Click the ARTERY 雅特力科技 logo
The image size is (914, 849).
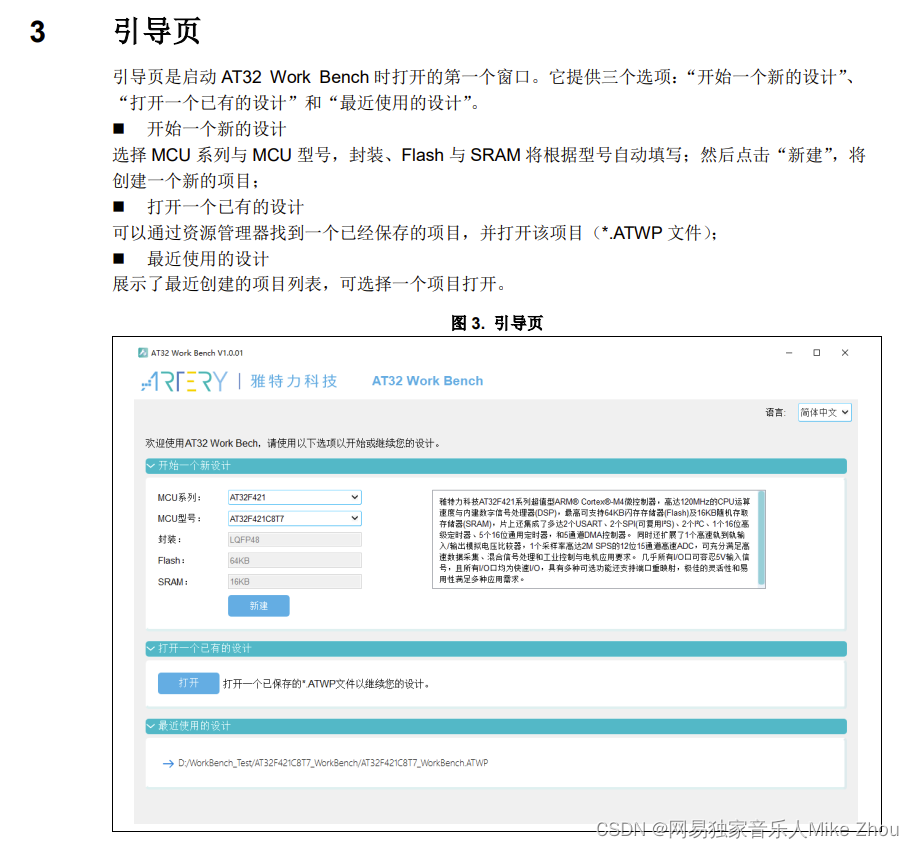(230, 381)
